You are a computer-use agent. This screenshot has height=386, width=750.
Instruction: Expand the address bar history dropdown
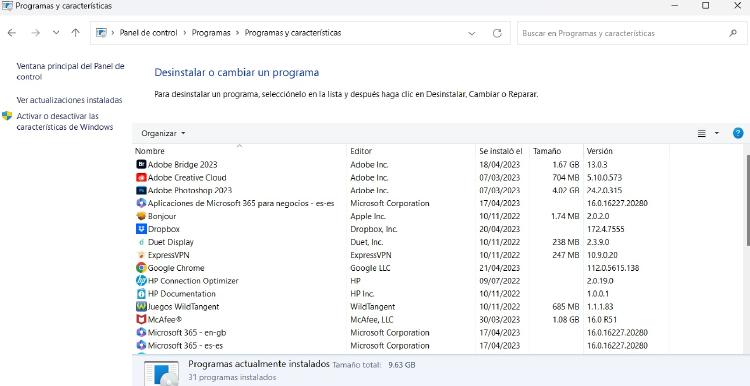472,33
